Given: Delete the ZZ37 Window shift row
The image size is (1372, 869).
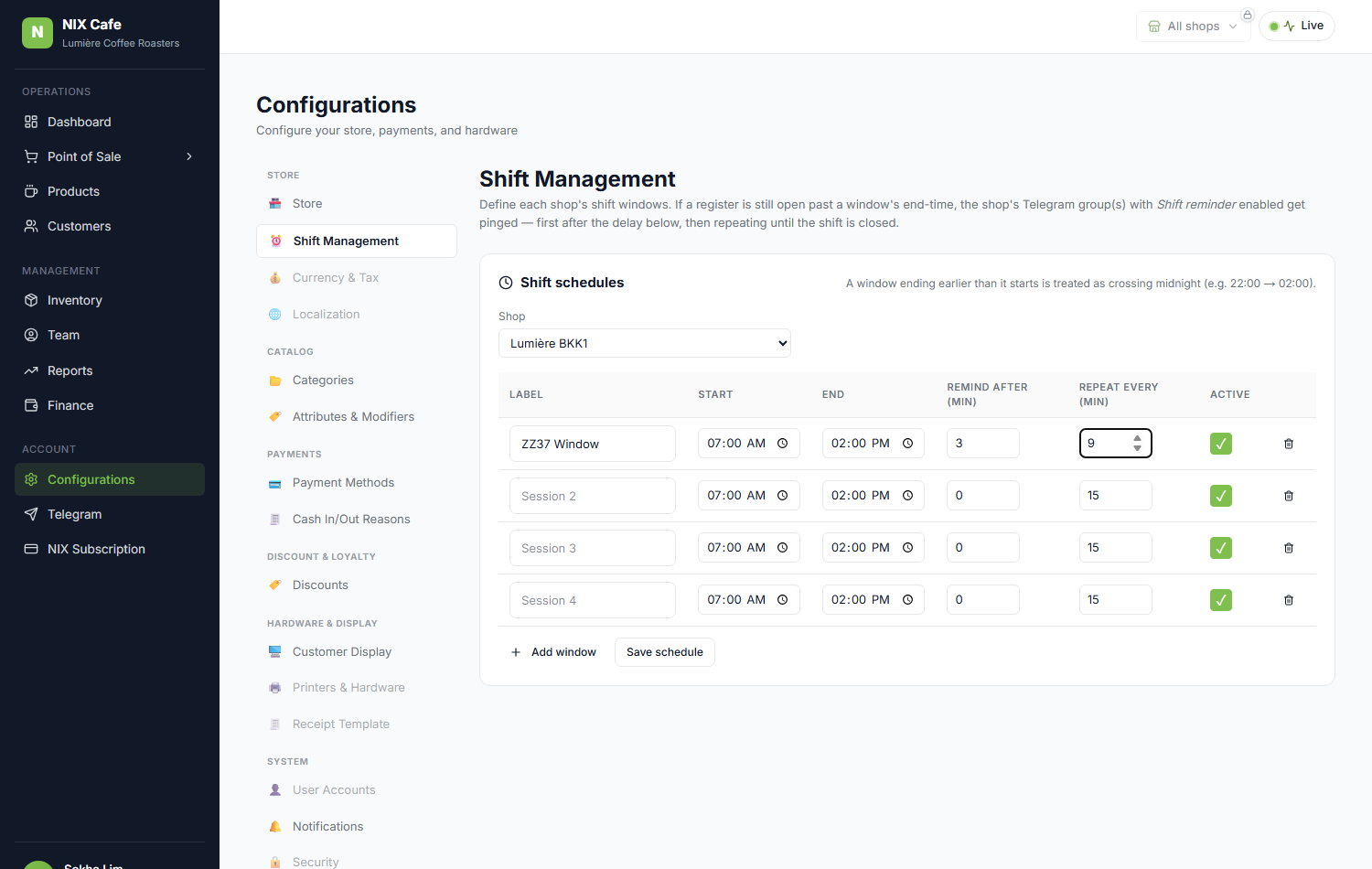Looking at the screenshot, I should point(1289,444).
